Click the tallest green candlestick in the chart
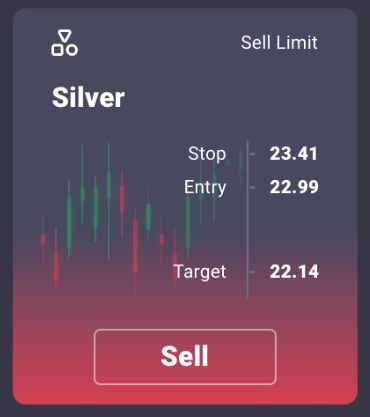 [x=109, y=201]
